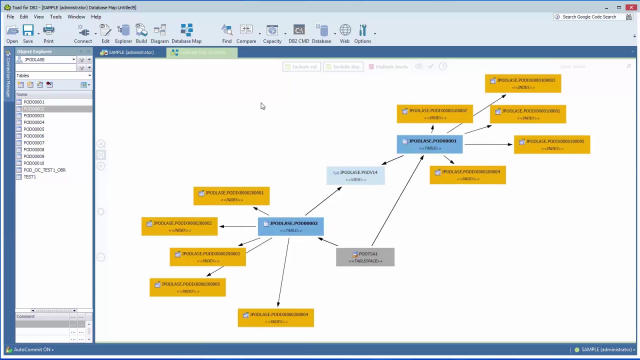The image size is (640, 360).
Task: Click the Save toolbar icon
Action: (28, 33)
